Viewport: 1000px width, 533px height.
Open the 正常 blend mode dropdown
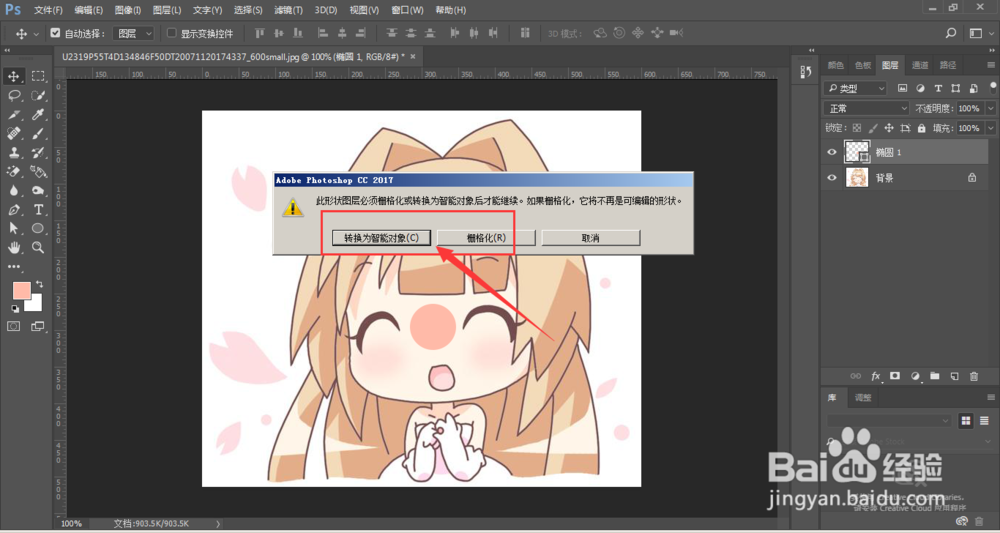(866, 108)
